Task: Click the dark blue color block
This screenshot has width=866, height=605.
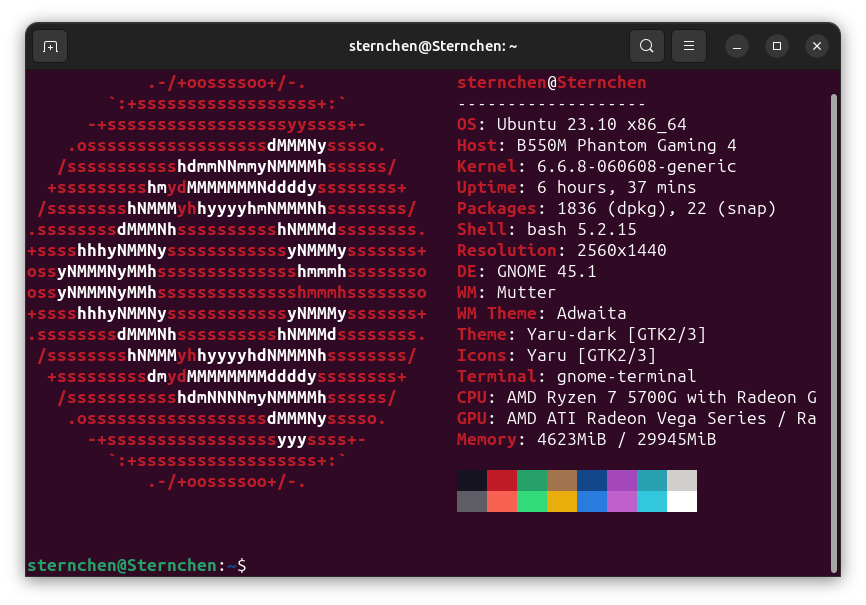Action: click(x=592, y=481)
